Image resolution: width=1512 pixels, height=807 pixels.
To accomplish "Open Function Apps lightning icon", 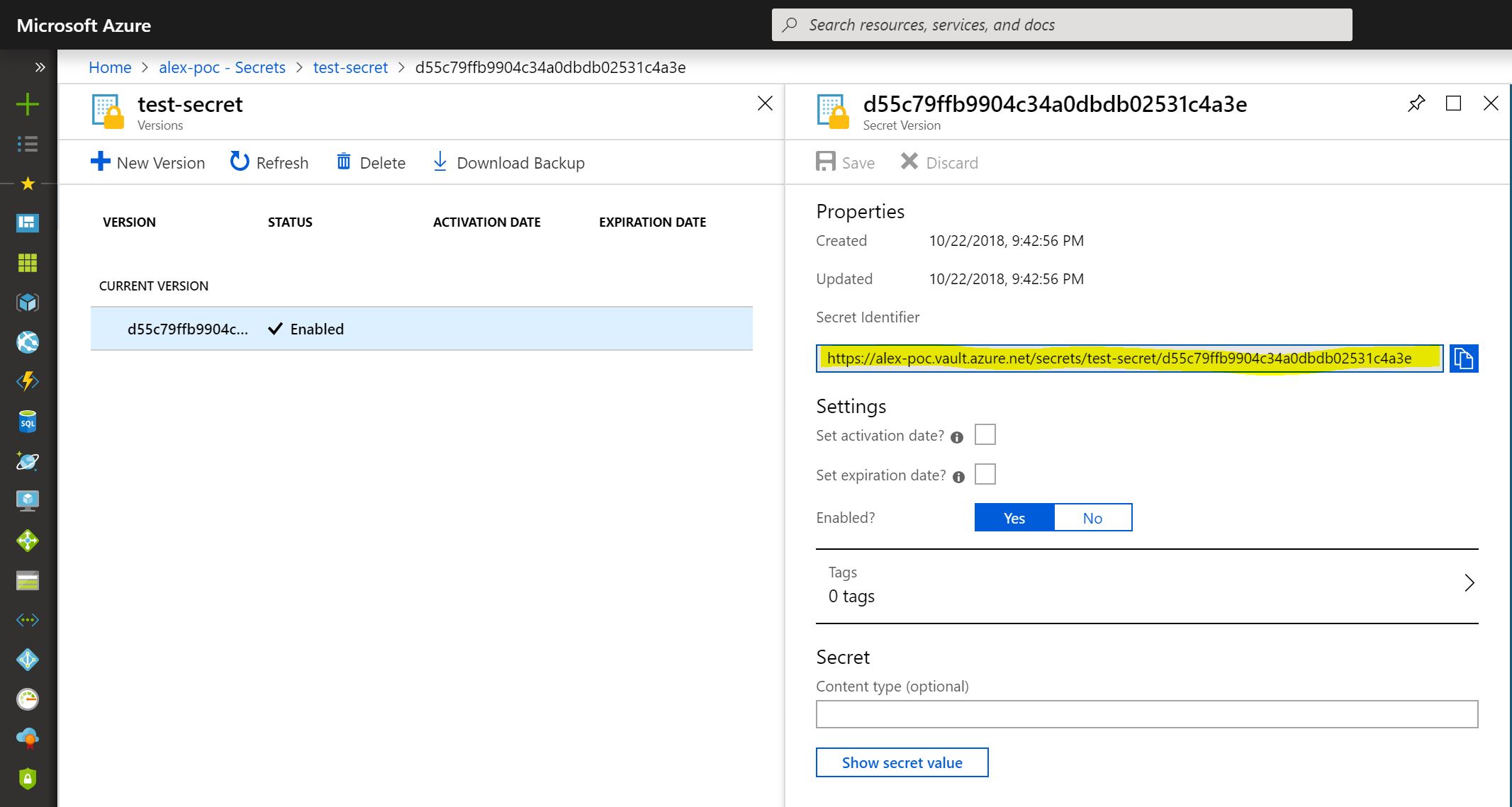I will (28, 382).
